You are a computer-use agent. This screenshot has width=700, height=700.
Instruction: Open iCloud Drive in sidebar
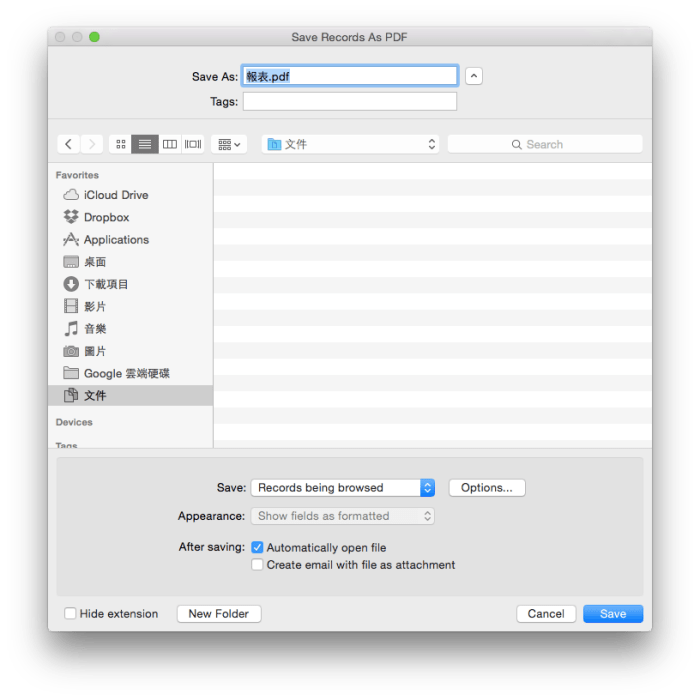click(x=115, y=195)
